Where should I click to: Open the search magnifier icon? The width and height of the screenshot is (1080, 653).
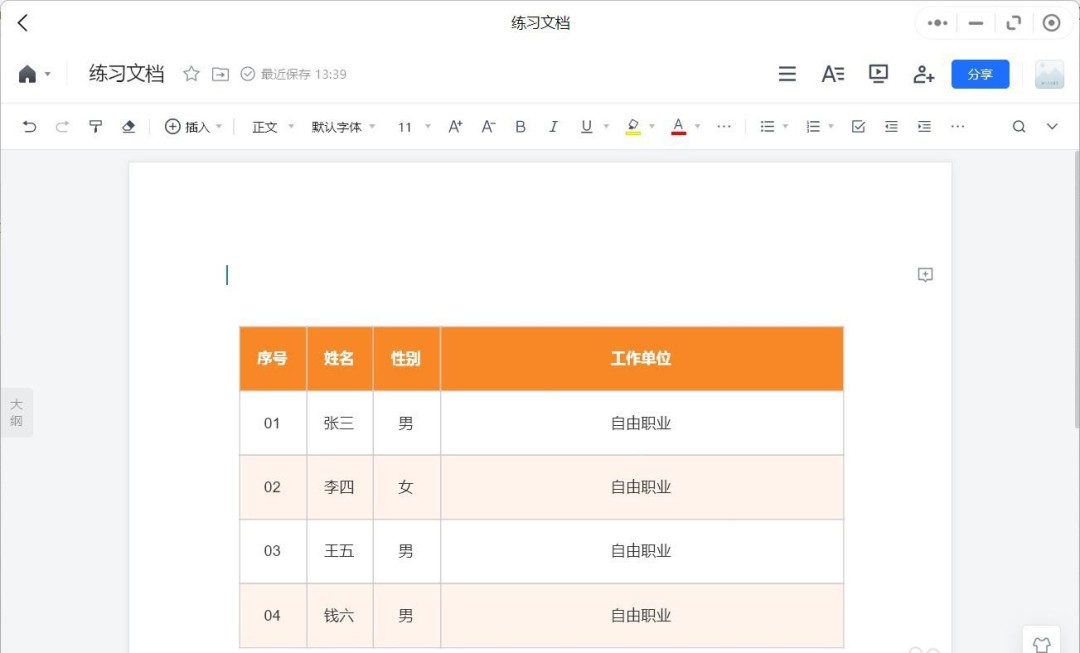coord(1018,126)
